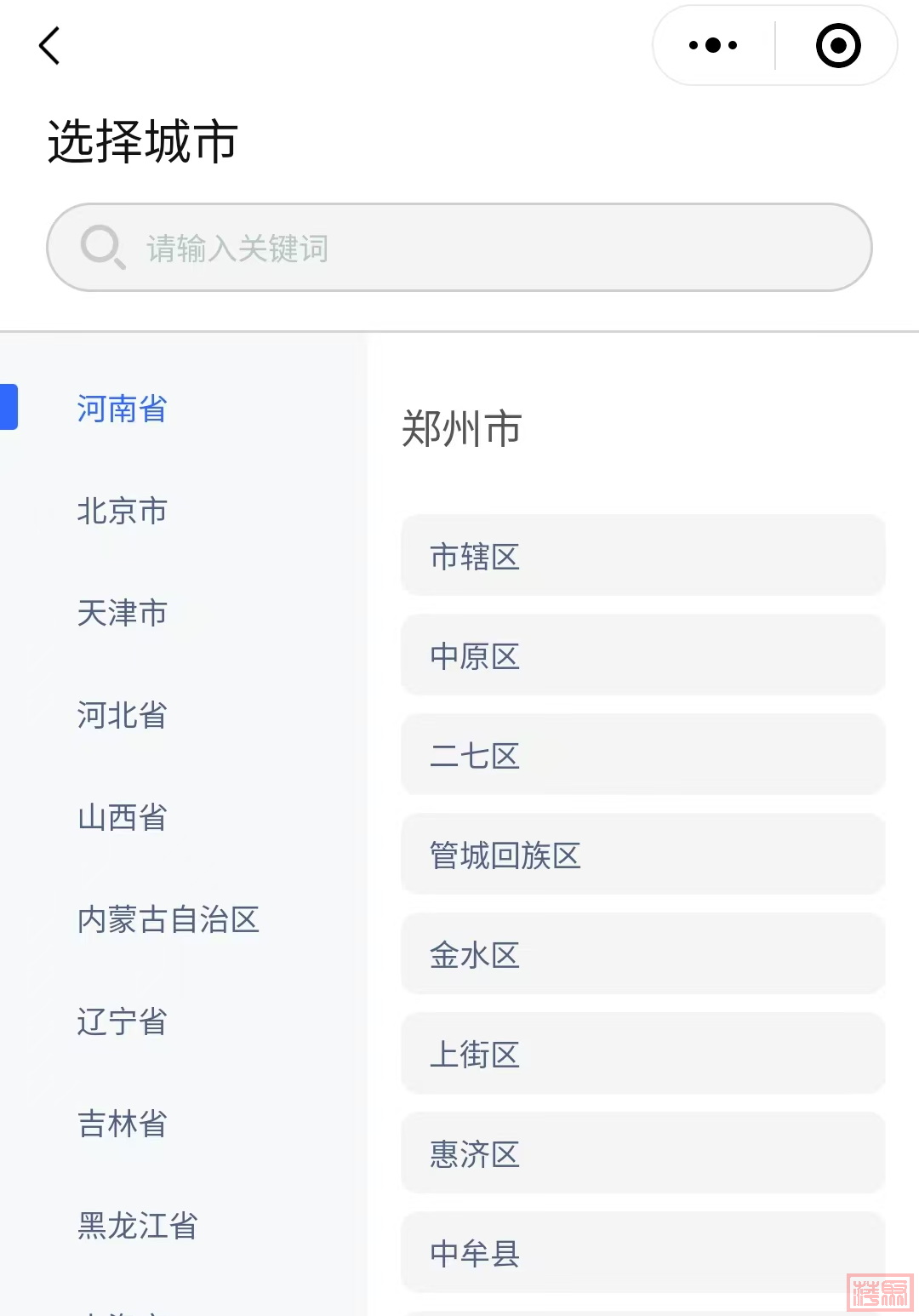Open the three-dot more menu
Screen dimensions: 919x1316
pos(713,46)
